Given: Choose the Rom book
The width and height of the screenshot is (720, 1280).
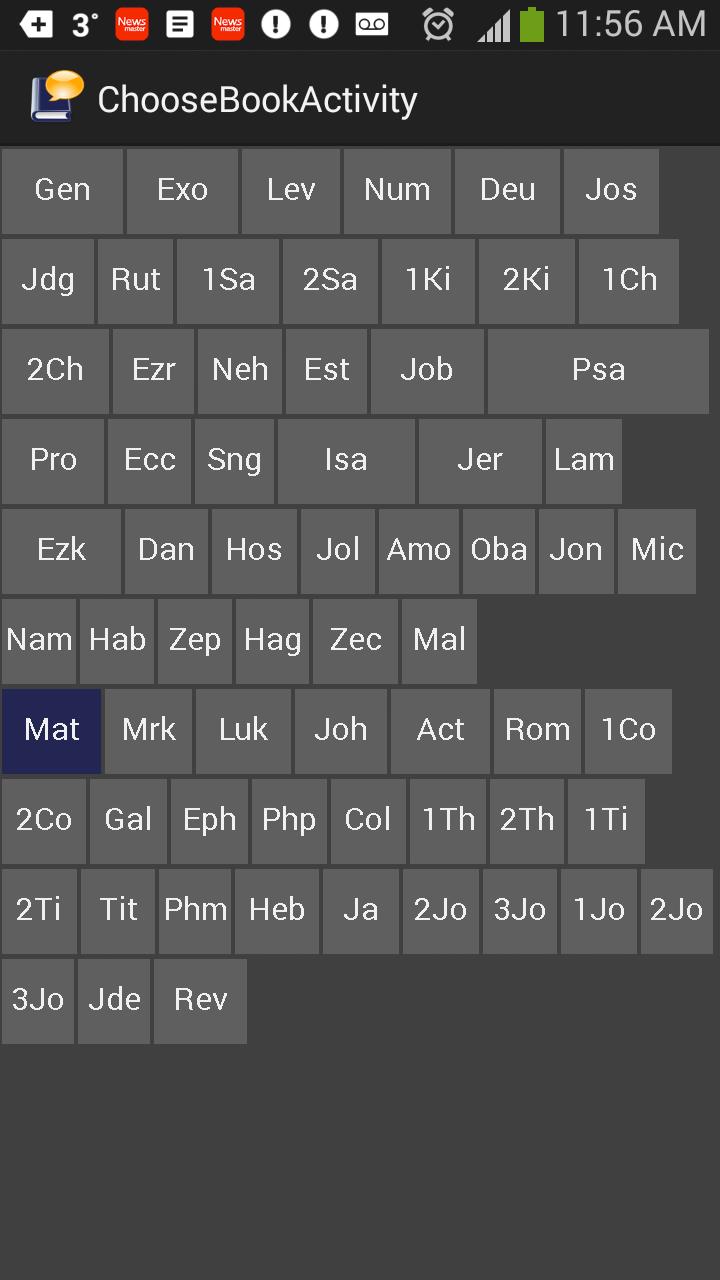Looking at the screenshot, I should click(x=537, y=731).
